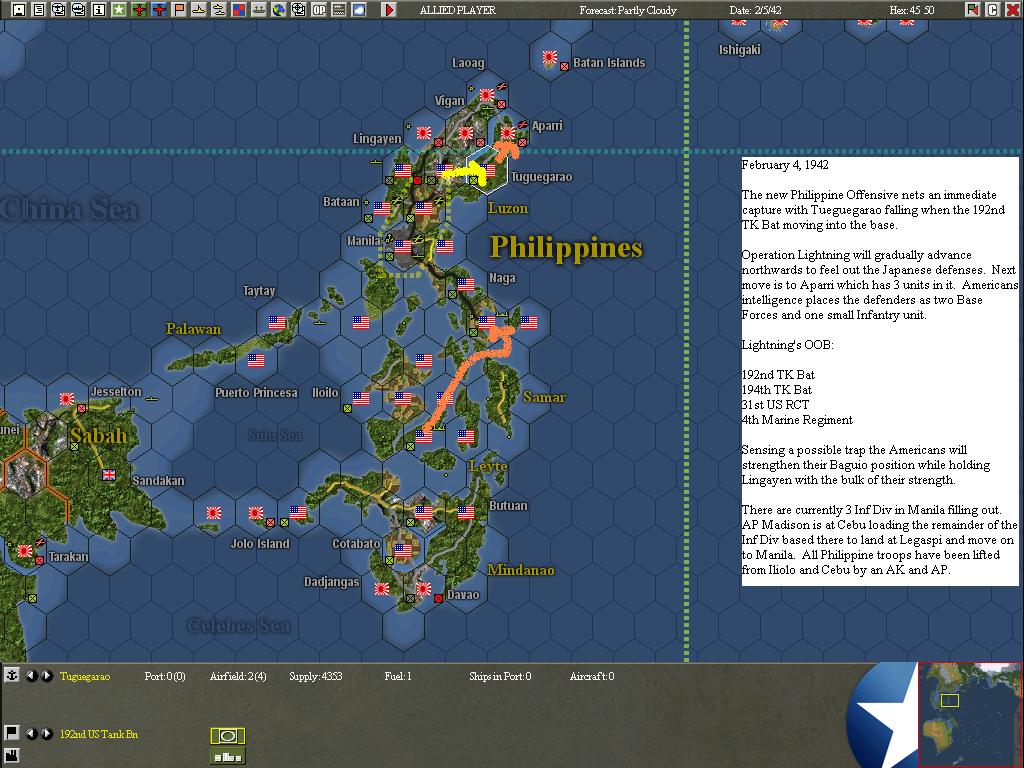Viewport: 1024px width, 768px height.
Task: Click the ships on green background icon
Action: [x=259, y=10]
